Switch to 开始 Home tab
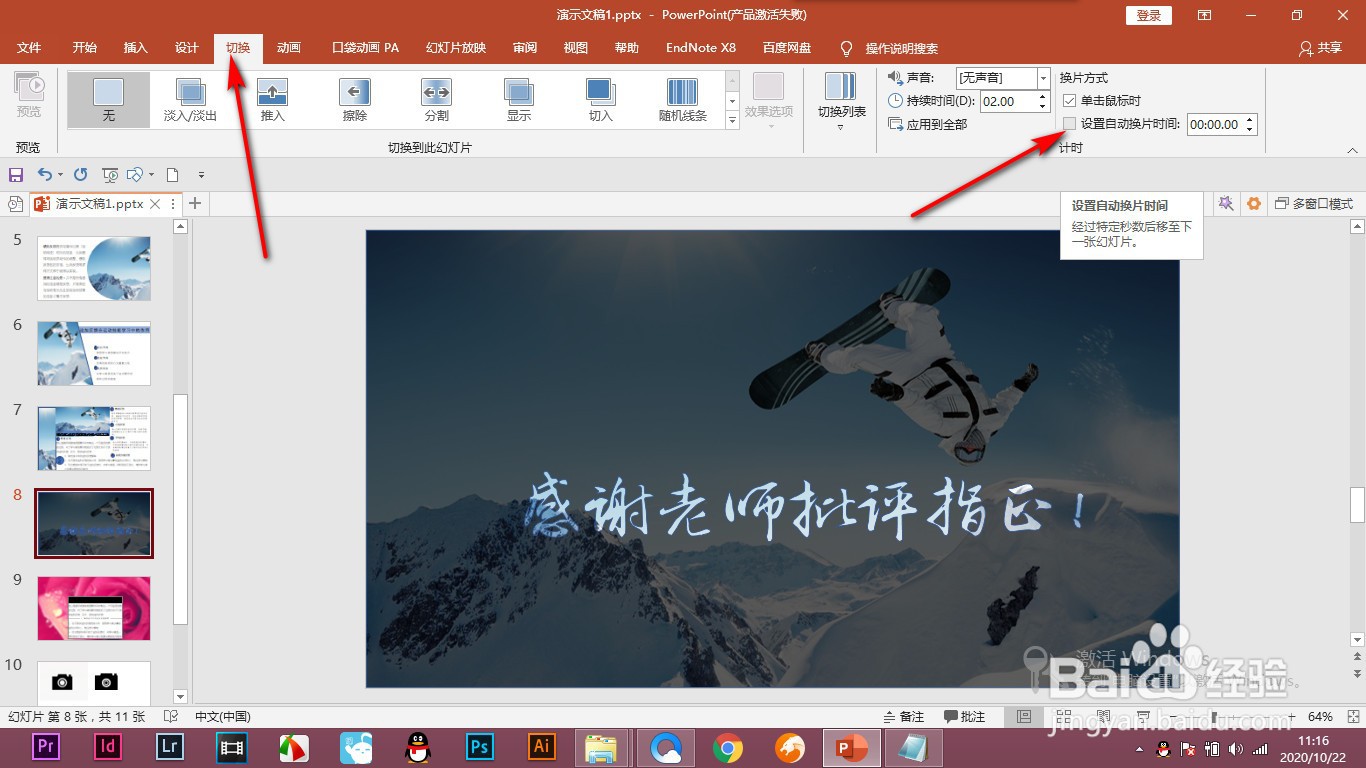Screen dimensions: 1366x768 coord(84,48)
